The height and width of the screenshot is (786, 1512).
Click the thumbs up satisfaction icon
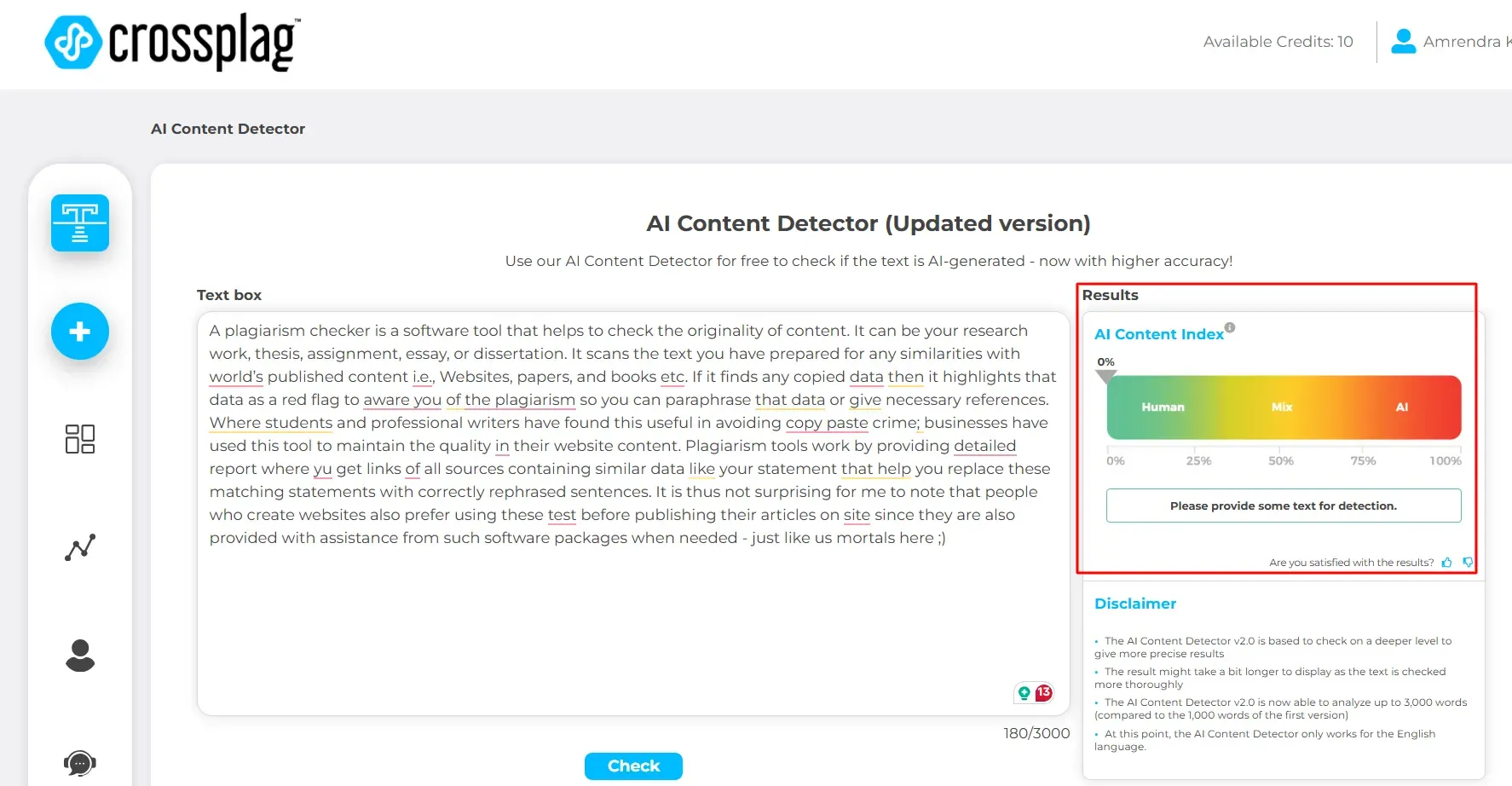(x=1446, y=563)
